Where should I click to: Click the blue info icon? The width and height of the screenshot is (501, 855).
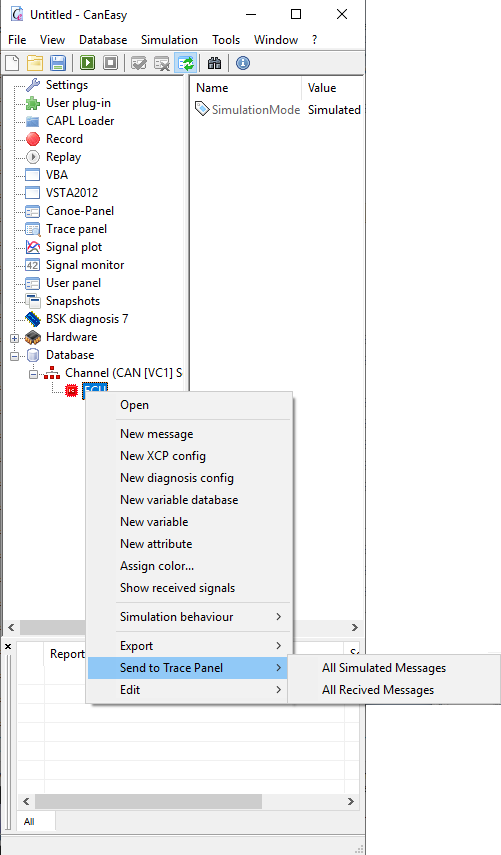click(243, 63)
